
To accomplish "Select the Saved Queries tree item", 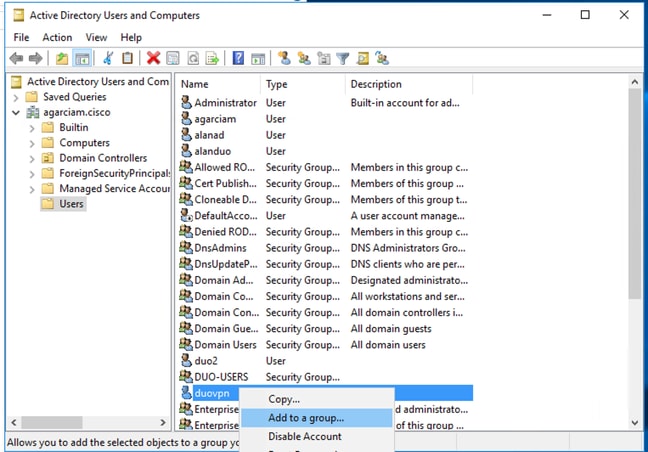I will coord(74,97).
